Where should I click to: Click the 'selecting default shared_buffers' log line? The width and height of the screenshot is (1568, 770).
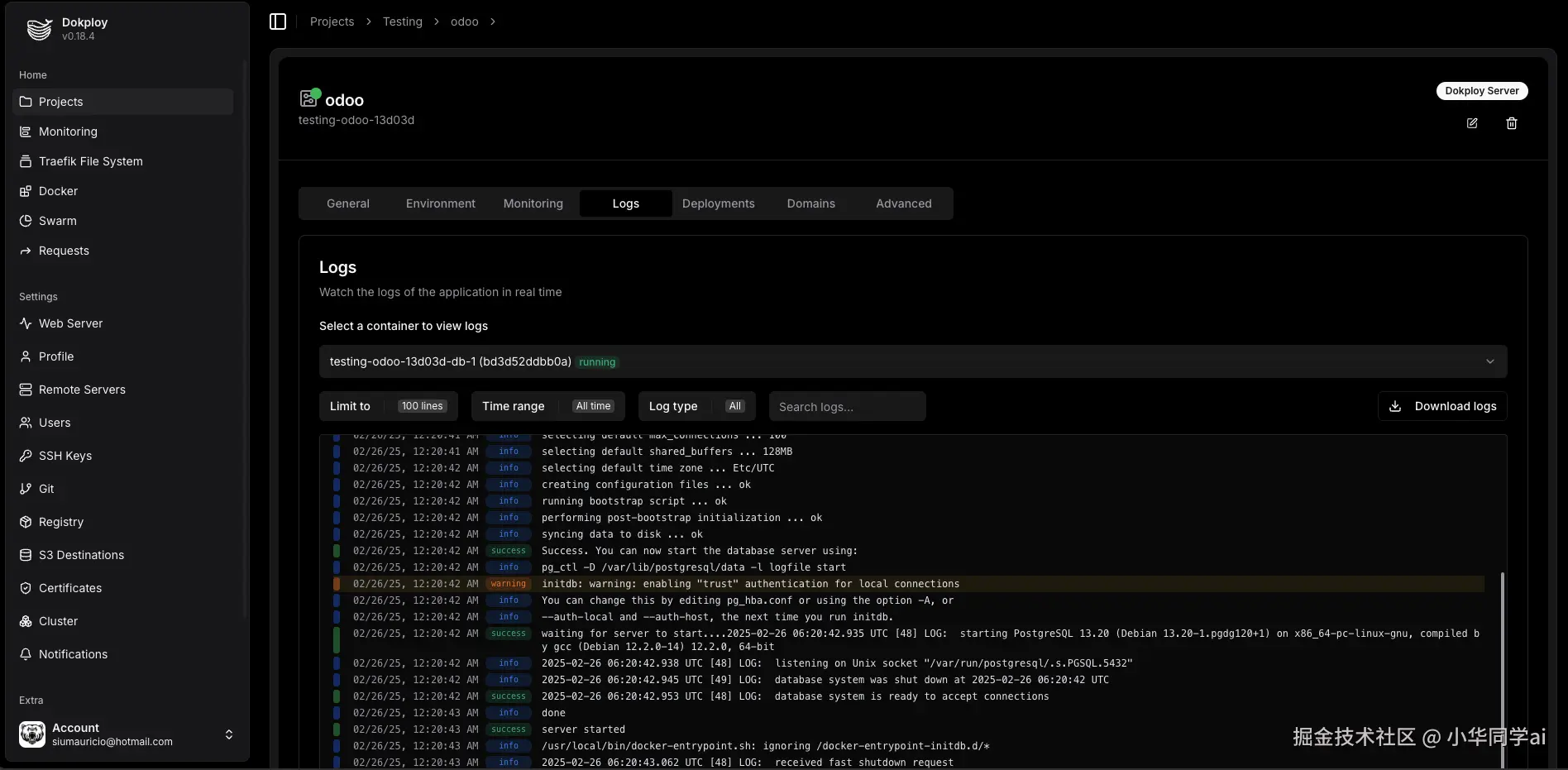tap(907, 452)
